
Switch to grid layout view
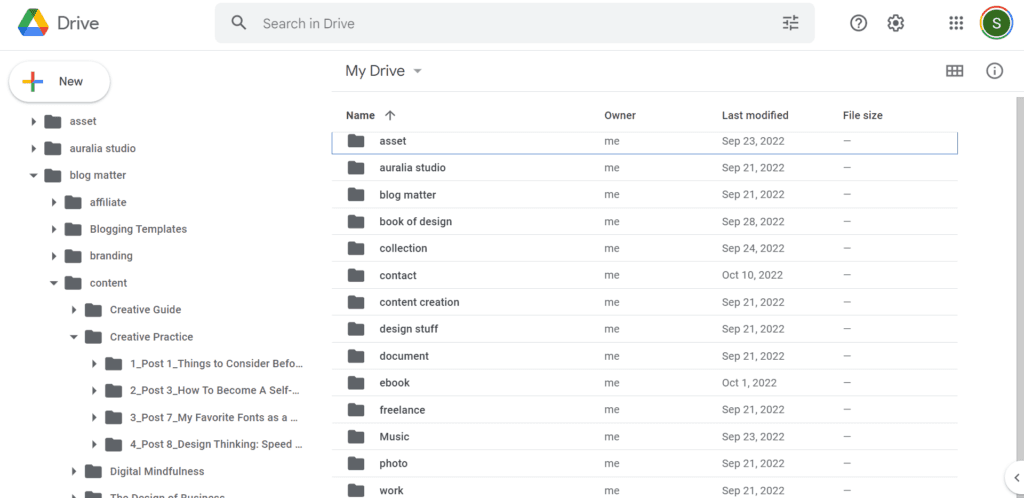(x=954, y=71)
